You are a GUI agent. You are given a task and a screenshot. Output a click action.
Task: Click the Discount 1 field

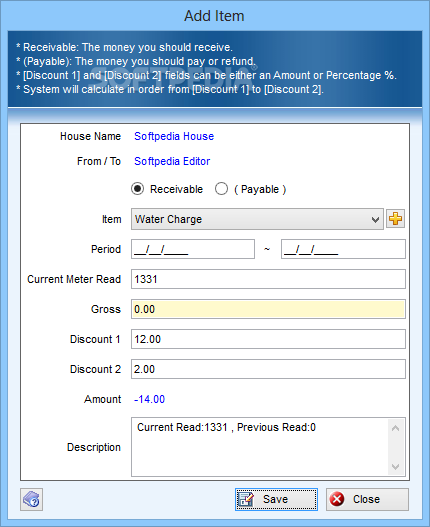[268, 339]
